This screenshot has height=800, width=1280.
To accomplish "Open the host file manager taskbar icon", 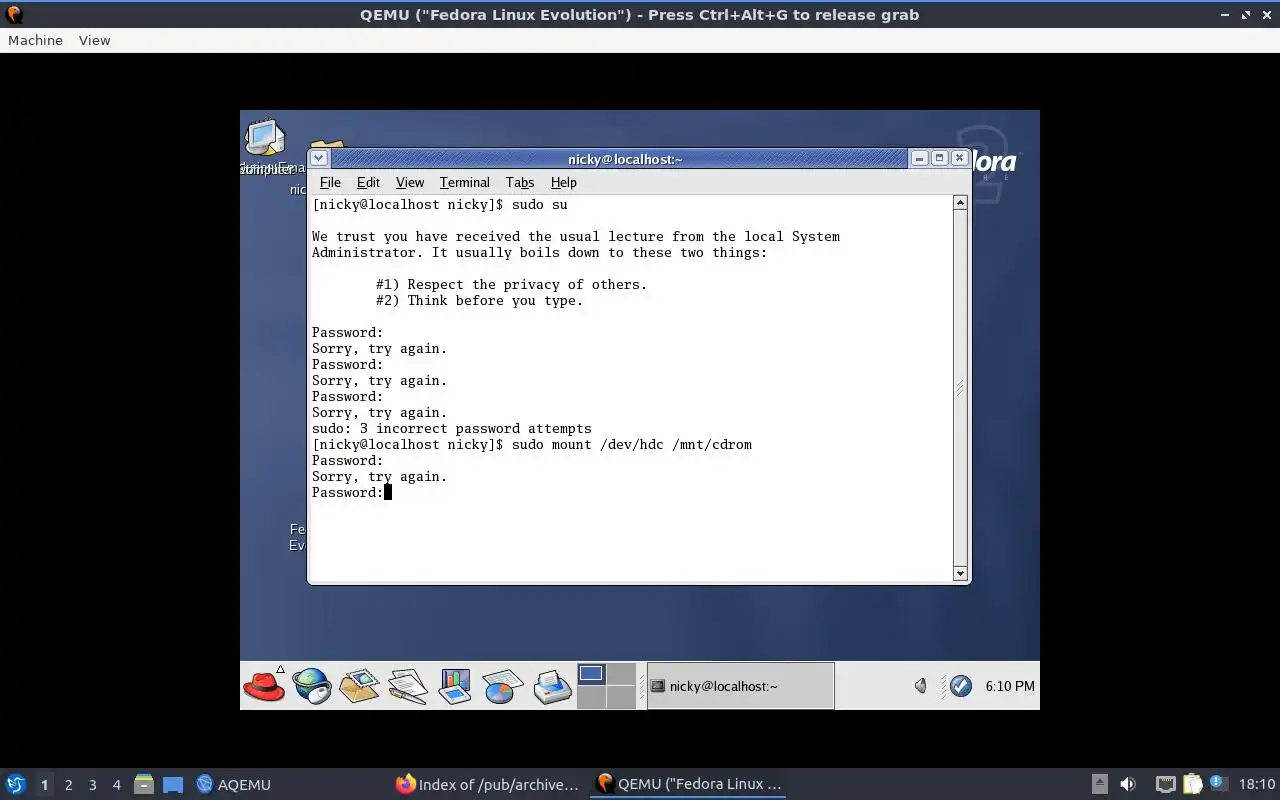I will tap(143, 784).
